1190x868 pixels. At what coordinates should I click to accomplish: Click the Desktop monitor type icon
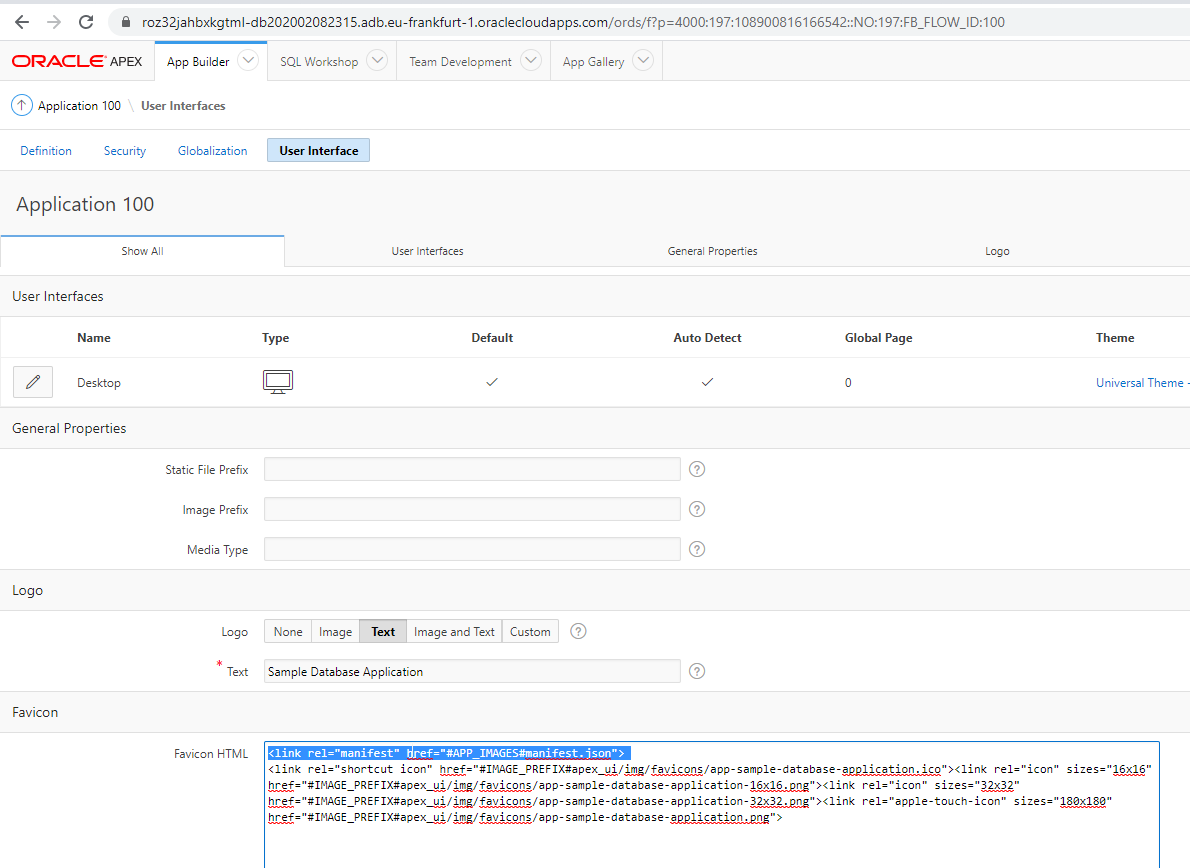(278, 382)
